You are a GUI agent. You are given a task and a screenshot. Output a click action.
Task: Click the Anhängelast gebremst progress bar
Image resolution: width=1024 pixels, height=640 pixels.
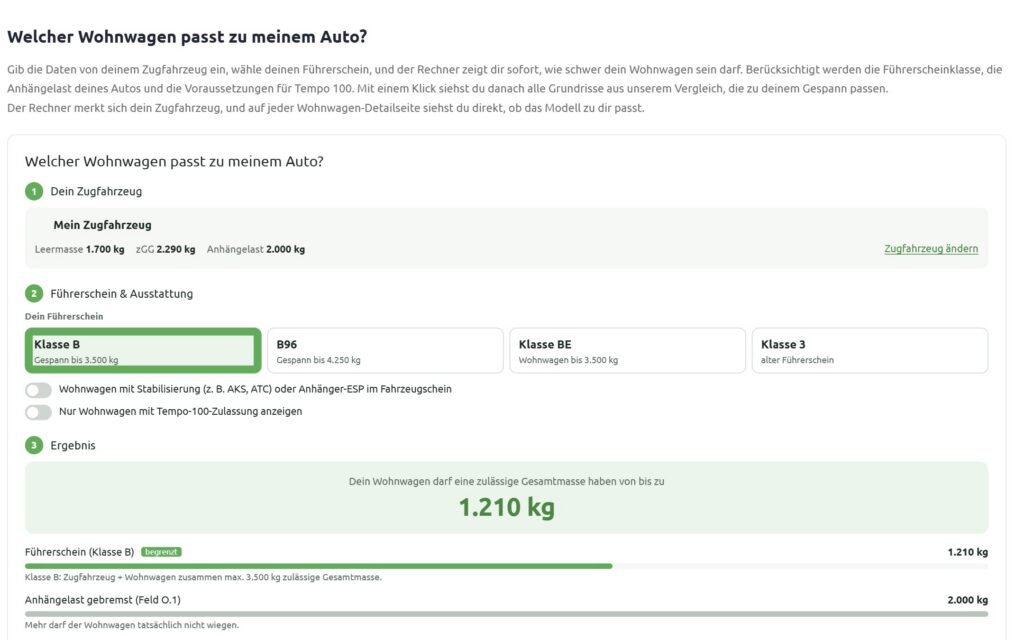pyautogui.click(x=506, y=614)
